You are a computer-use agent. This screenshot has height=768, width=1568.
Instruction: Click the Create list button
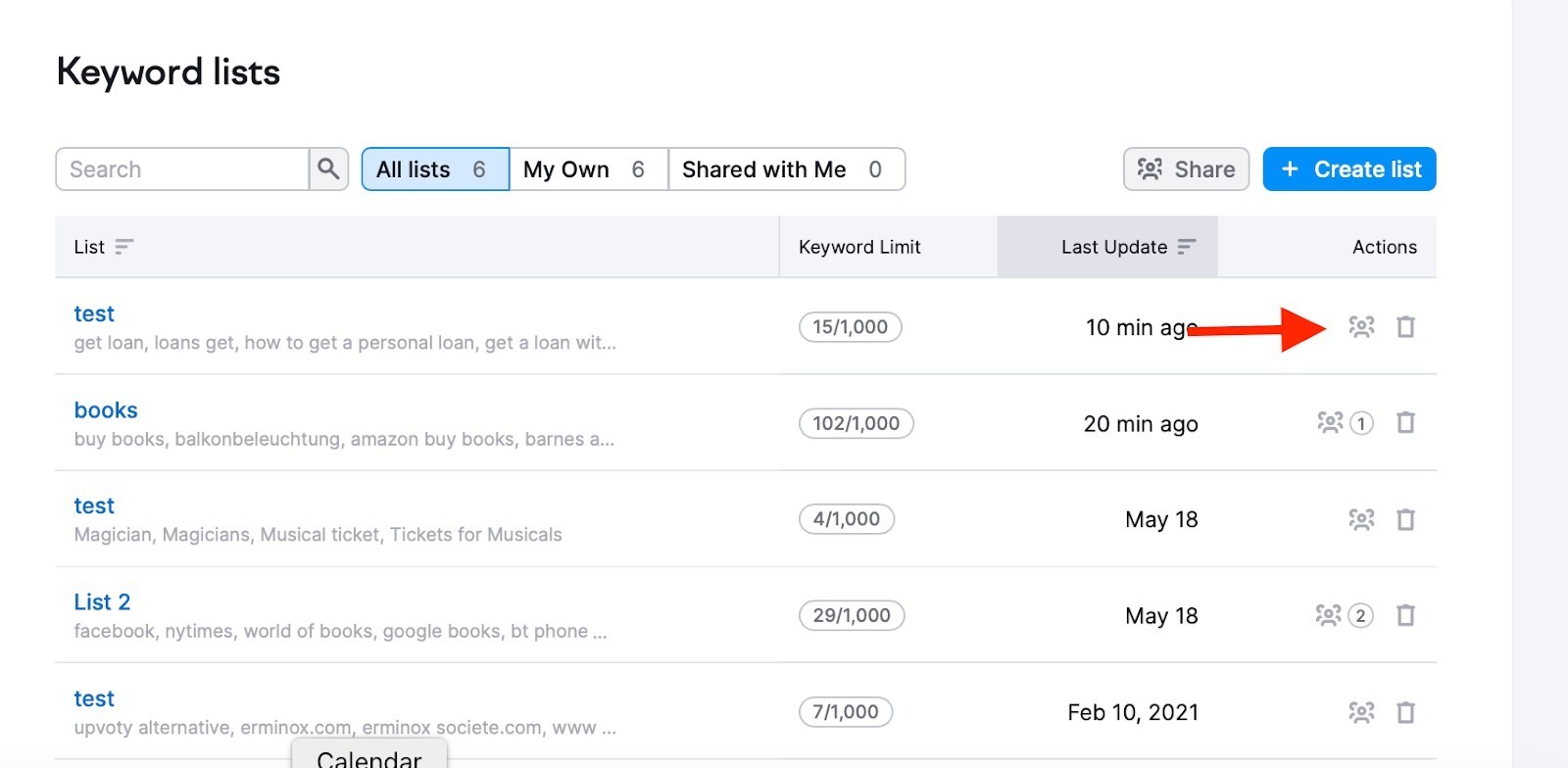tap(1348, 169)
